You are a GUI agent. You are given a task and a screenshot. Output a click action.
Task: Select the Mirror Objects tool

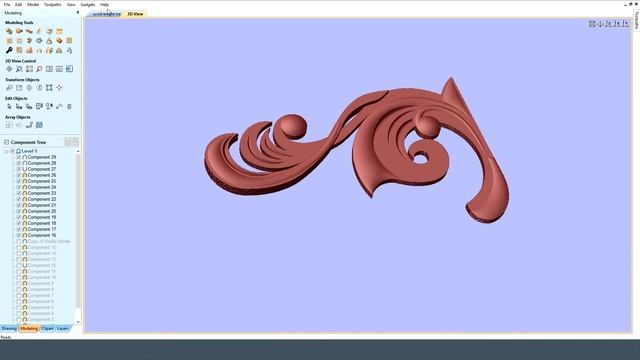pos(39,88)
